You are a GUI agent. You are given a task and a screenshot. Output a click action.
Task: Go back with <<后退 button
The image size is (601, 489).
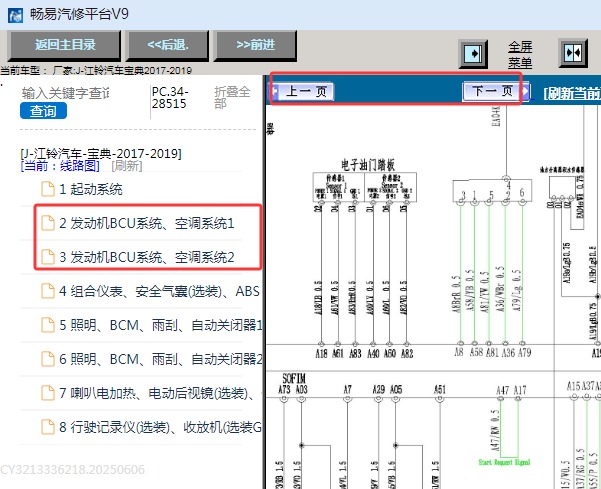[x=168, y=45]
